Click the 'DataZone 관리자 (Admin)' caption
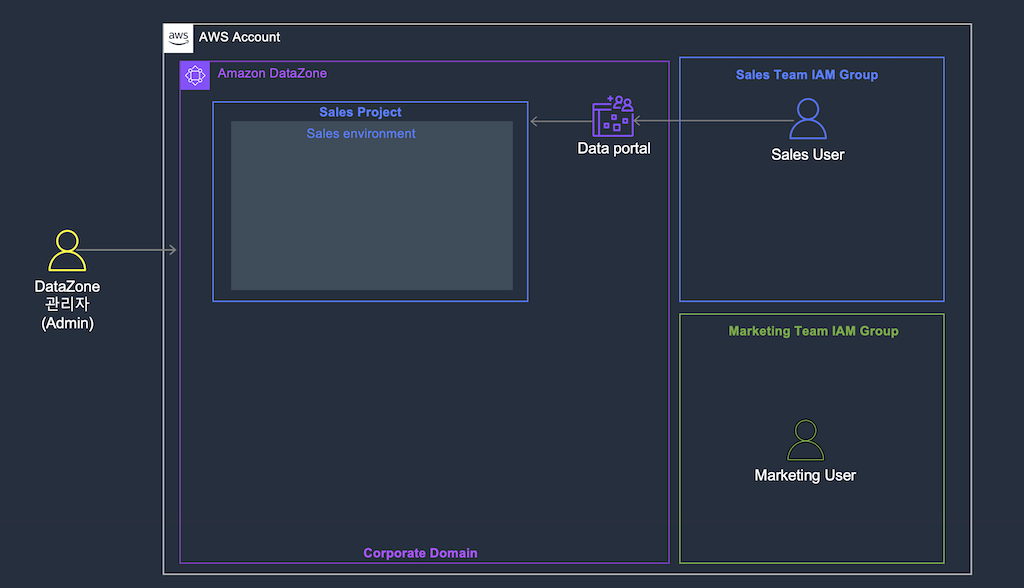This screenshot has height=588, width=1024. coord(67,304)
